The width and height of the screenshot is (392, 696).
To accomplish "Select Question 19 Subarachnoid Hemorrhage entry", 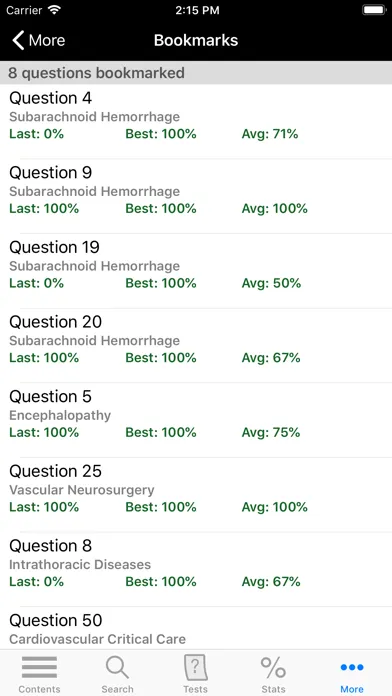I will pos(196,270).
